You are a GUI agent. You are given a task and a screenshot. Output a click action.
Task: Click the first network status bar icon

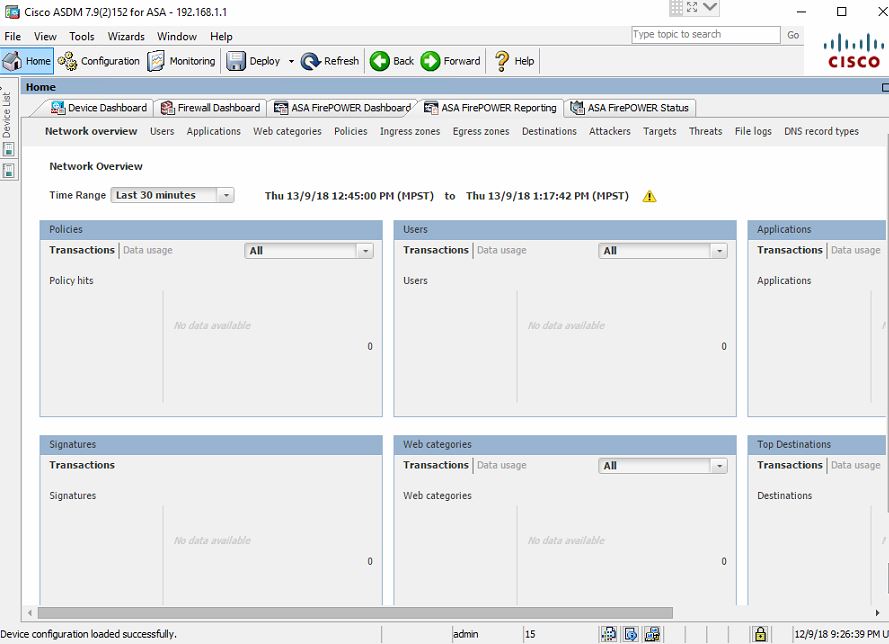(609, 634)
